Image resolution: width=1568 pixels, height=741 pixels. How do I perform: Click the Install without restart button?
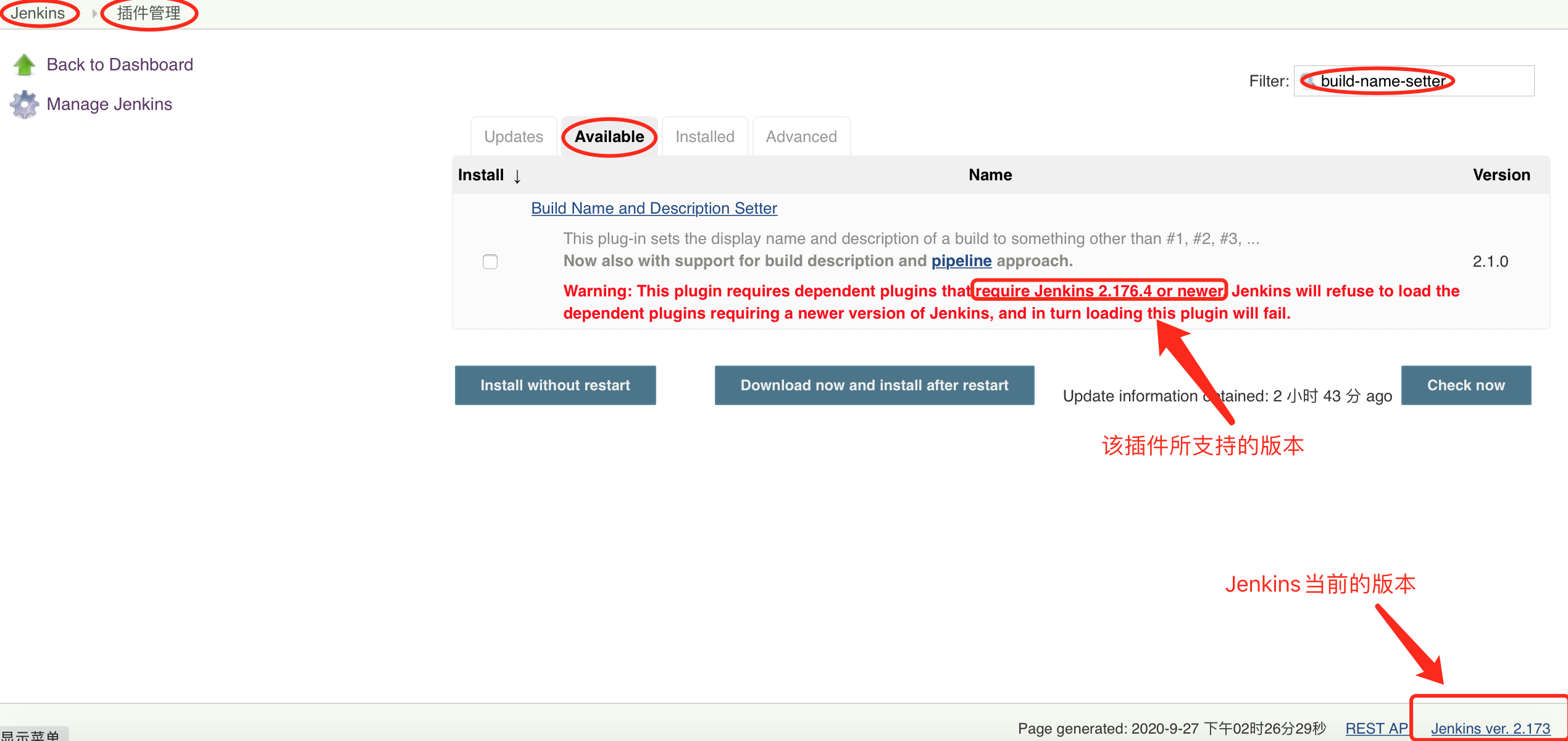pos(556,385)
